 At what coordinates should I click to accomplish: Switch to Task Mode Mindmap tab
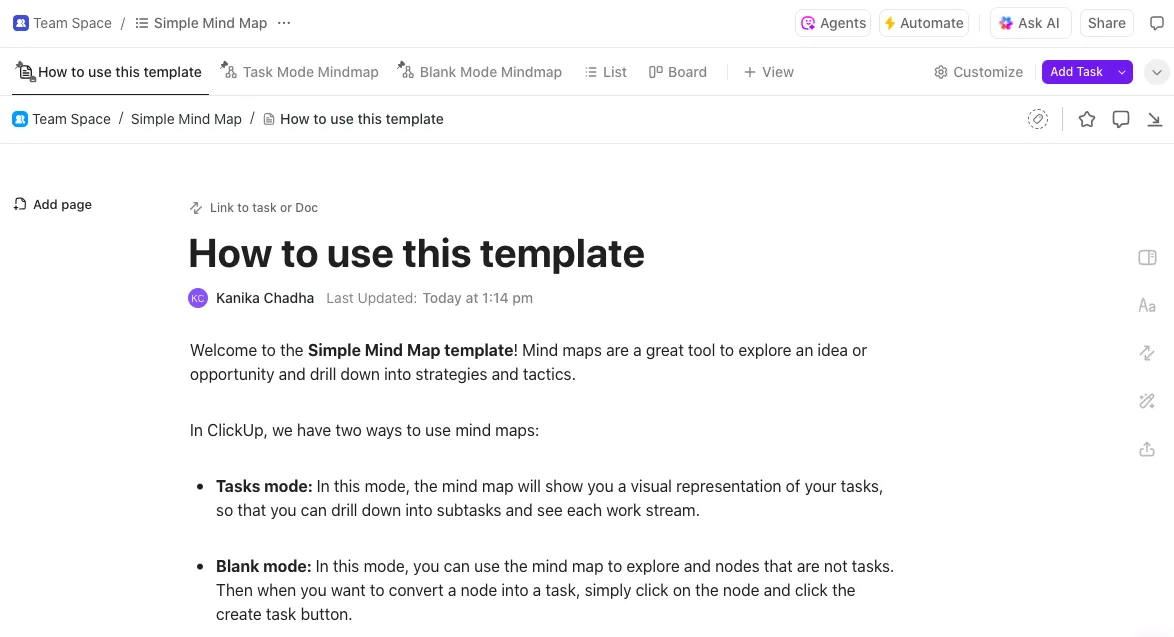(x=299, y=72)
